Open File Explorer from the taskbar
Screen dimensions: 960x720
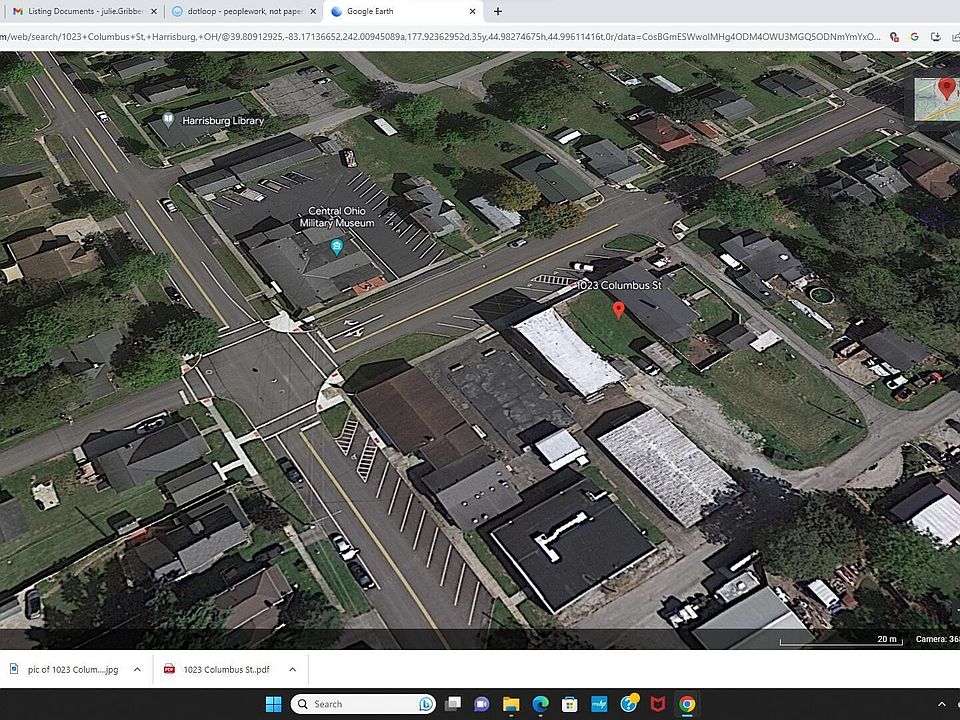click(x=511, y=704)
